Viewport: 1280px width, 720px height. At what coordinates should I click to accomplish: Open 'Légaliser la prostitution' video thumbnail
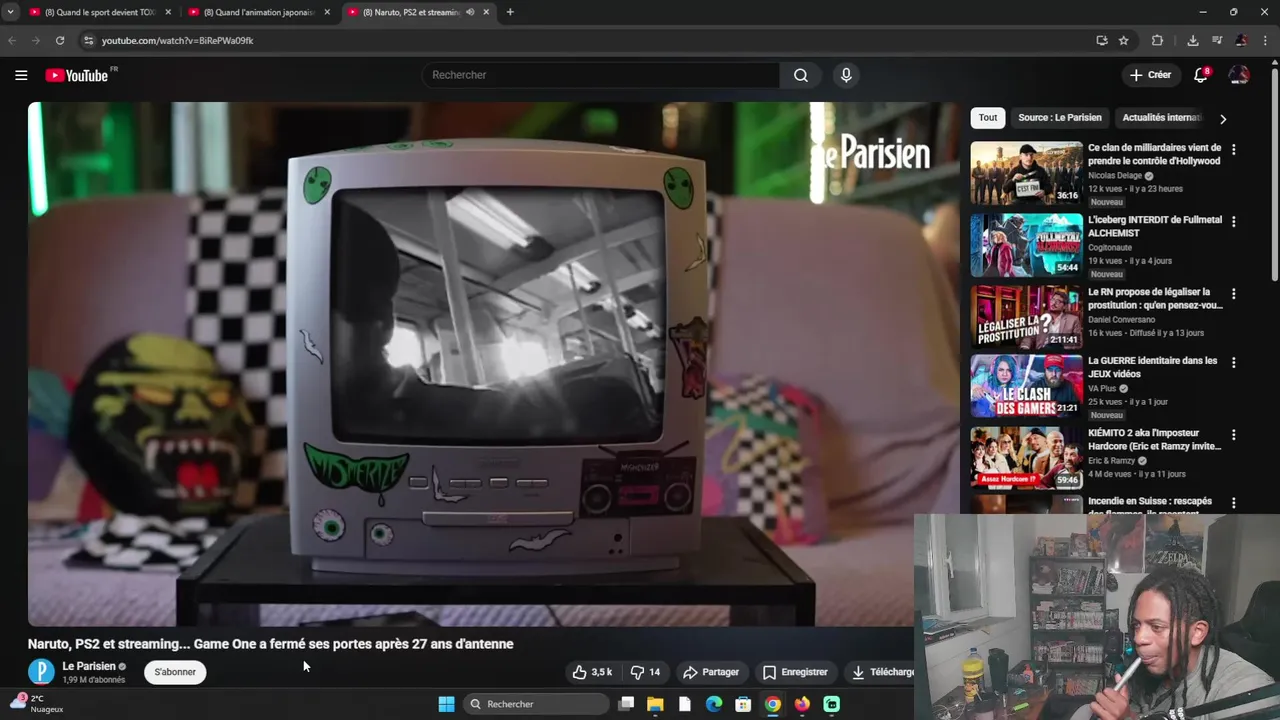click(1026, 317)
